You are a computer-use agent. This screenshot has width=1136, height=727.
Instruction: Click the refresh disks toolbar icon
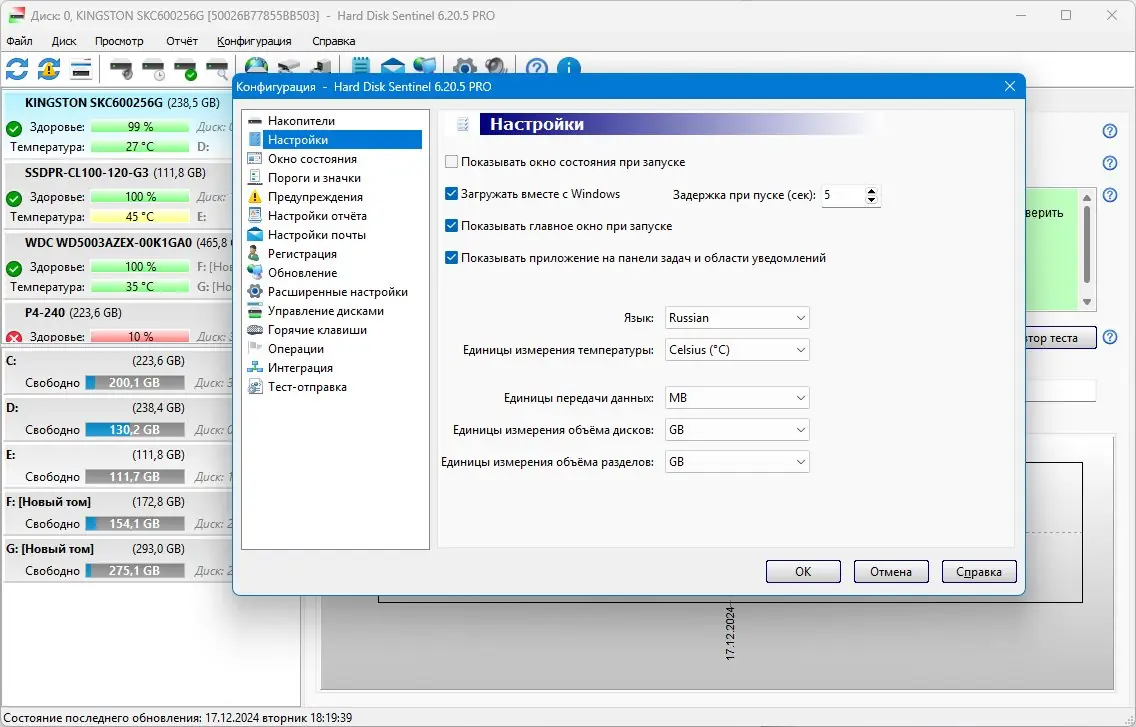click(17, 69)
